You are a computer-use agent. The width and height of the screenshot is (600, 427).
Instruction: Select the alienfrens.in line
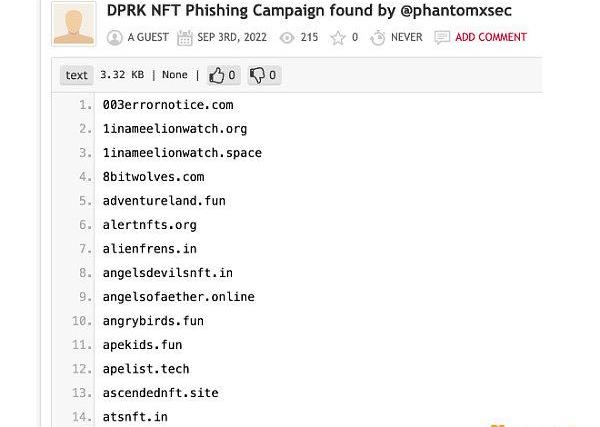tap(149, 249)
